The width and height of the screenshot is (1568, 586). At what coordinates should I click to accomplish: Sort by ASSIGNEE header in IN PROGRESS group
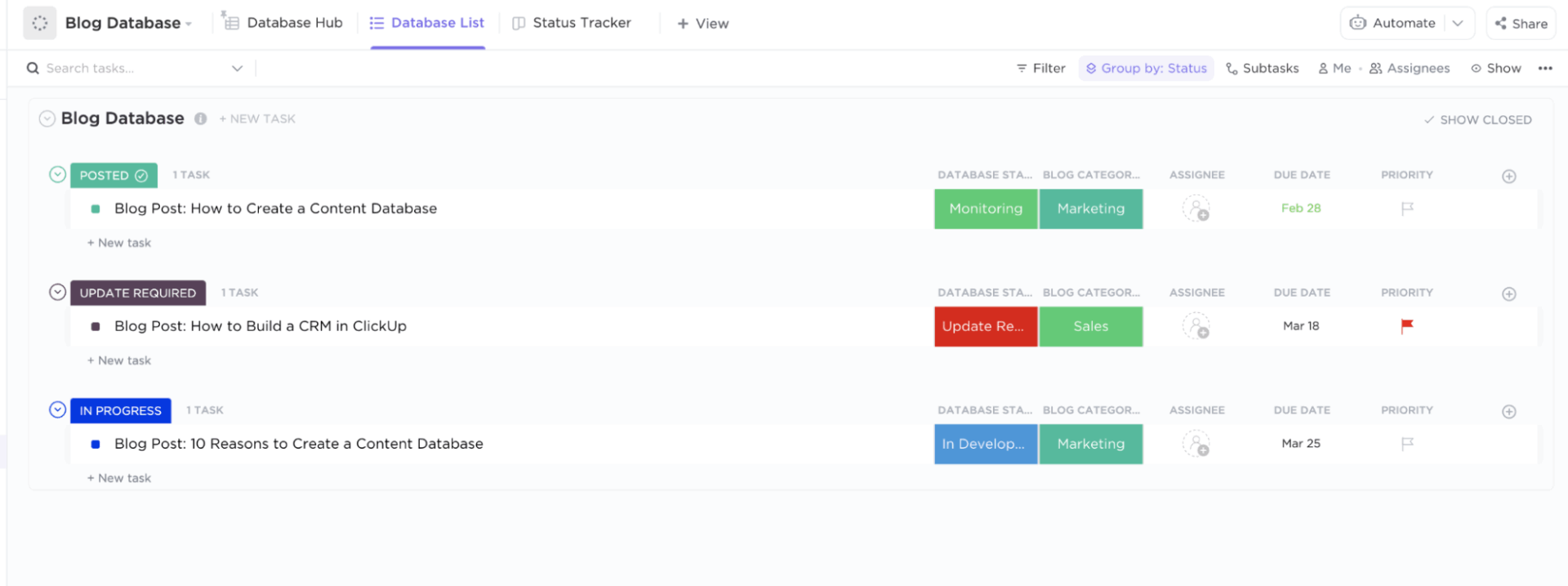pos(1196,410)
